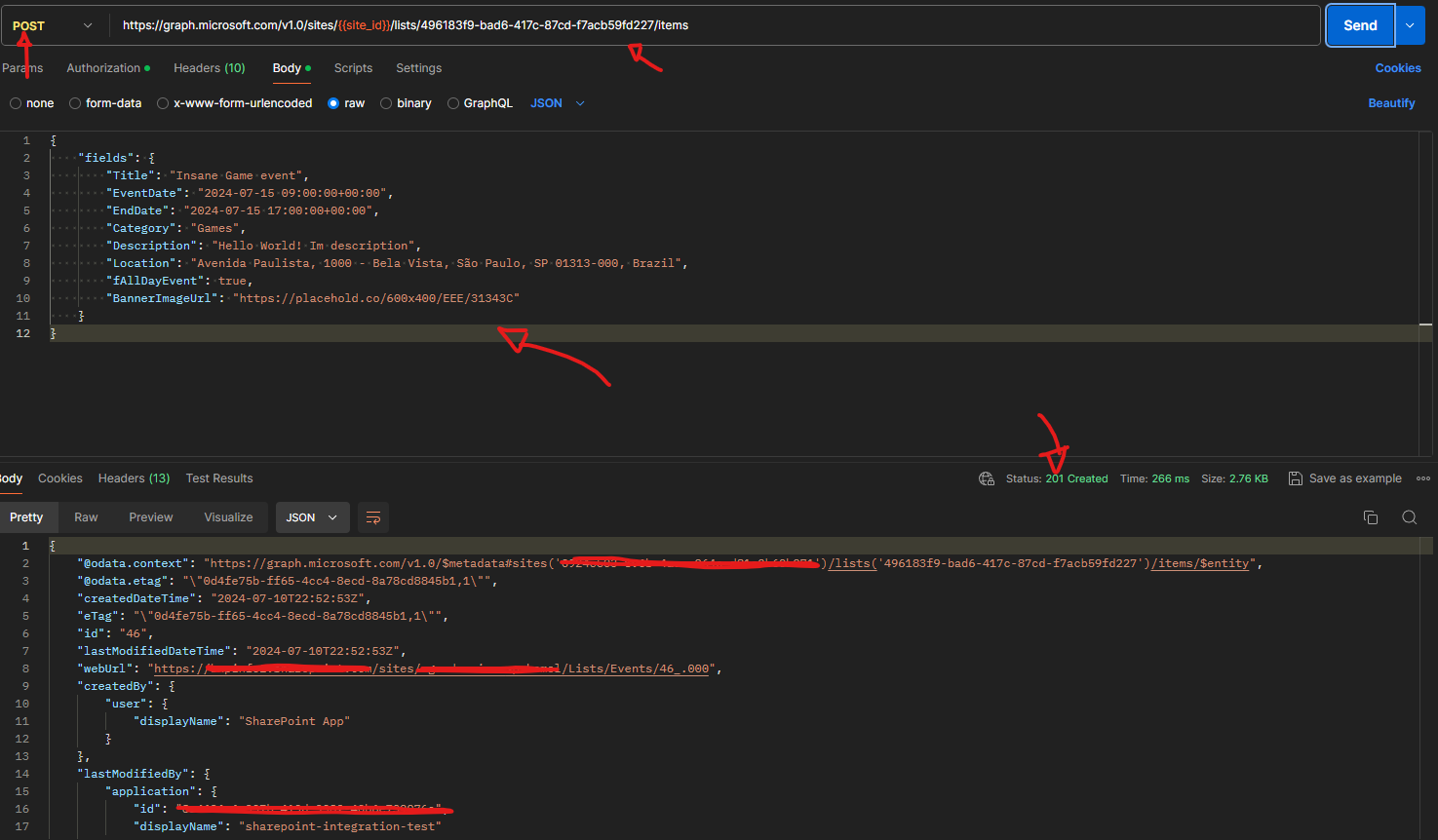Select binary body type
The width and height of the screenshot is (1438, 840).
pyautogui.click(x=406, y=103)
